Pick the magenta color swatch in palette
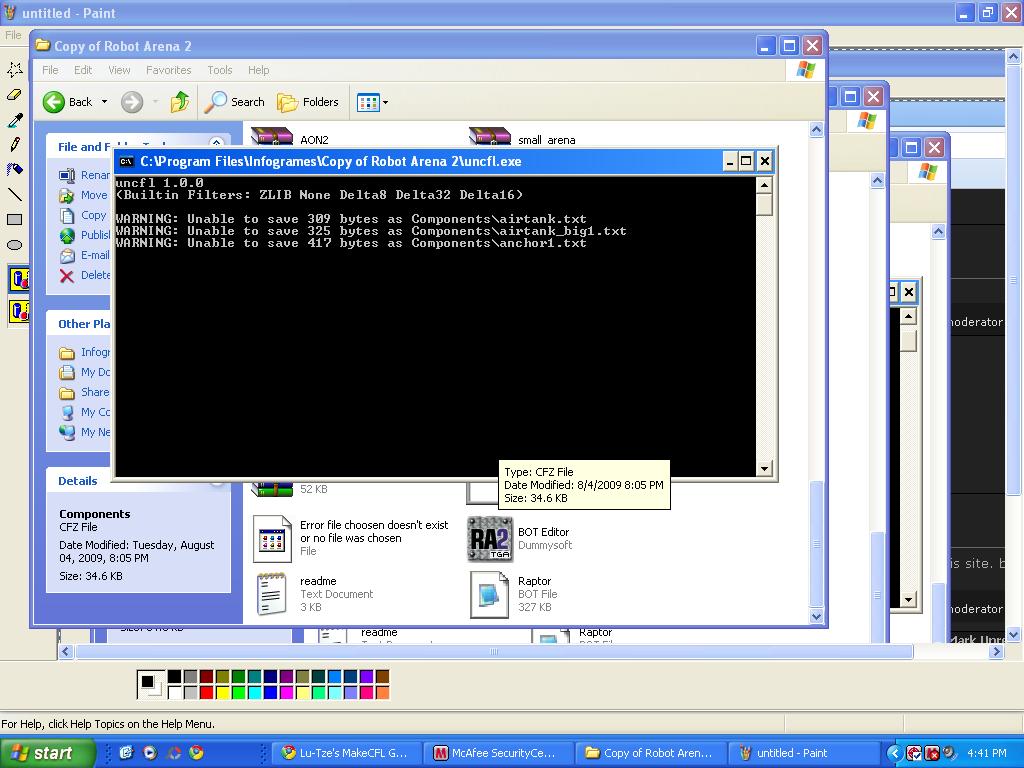 pos(287,692)
